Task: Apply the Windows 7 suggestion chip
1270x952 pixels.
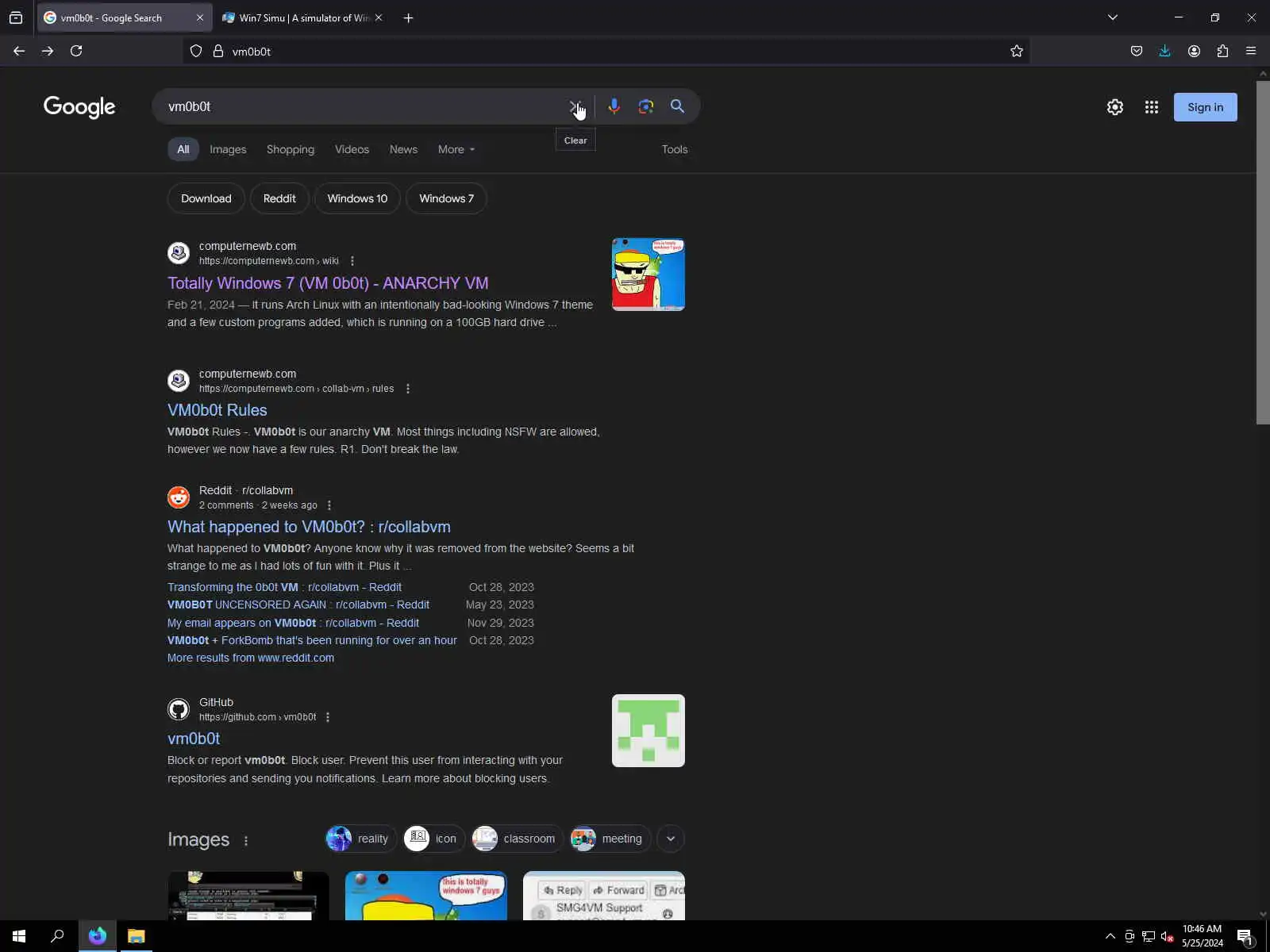Action: (446, 198)
